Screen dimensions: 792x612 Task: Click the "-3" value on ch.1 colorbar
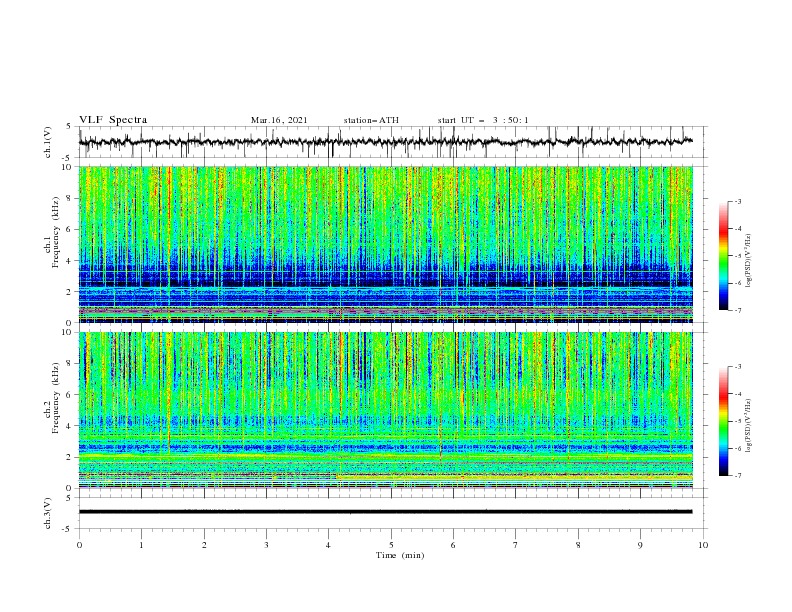pos(738,201)
